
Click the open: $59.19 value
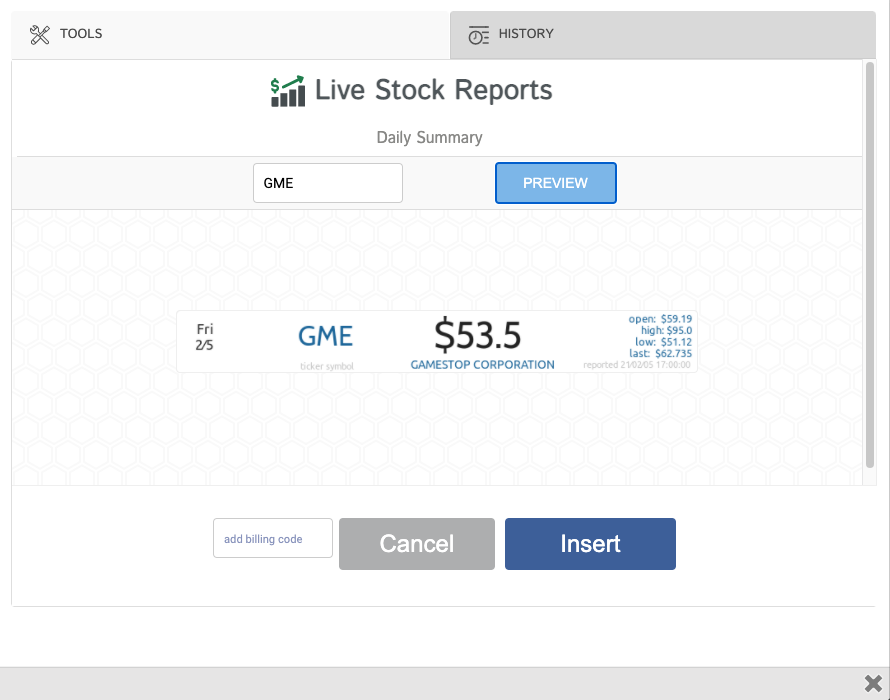click(x=660, y=319)
